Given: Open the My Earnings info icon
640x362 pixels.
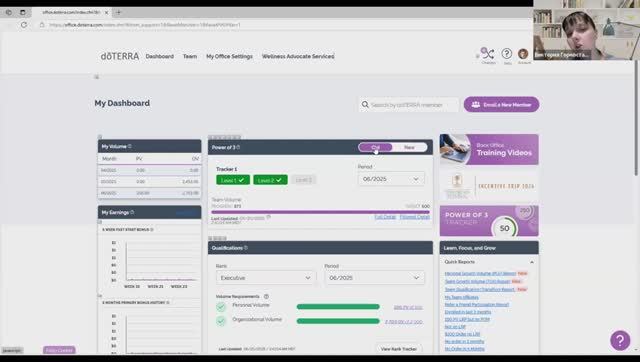Looking at the screenshot, I should point(132,212).
